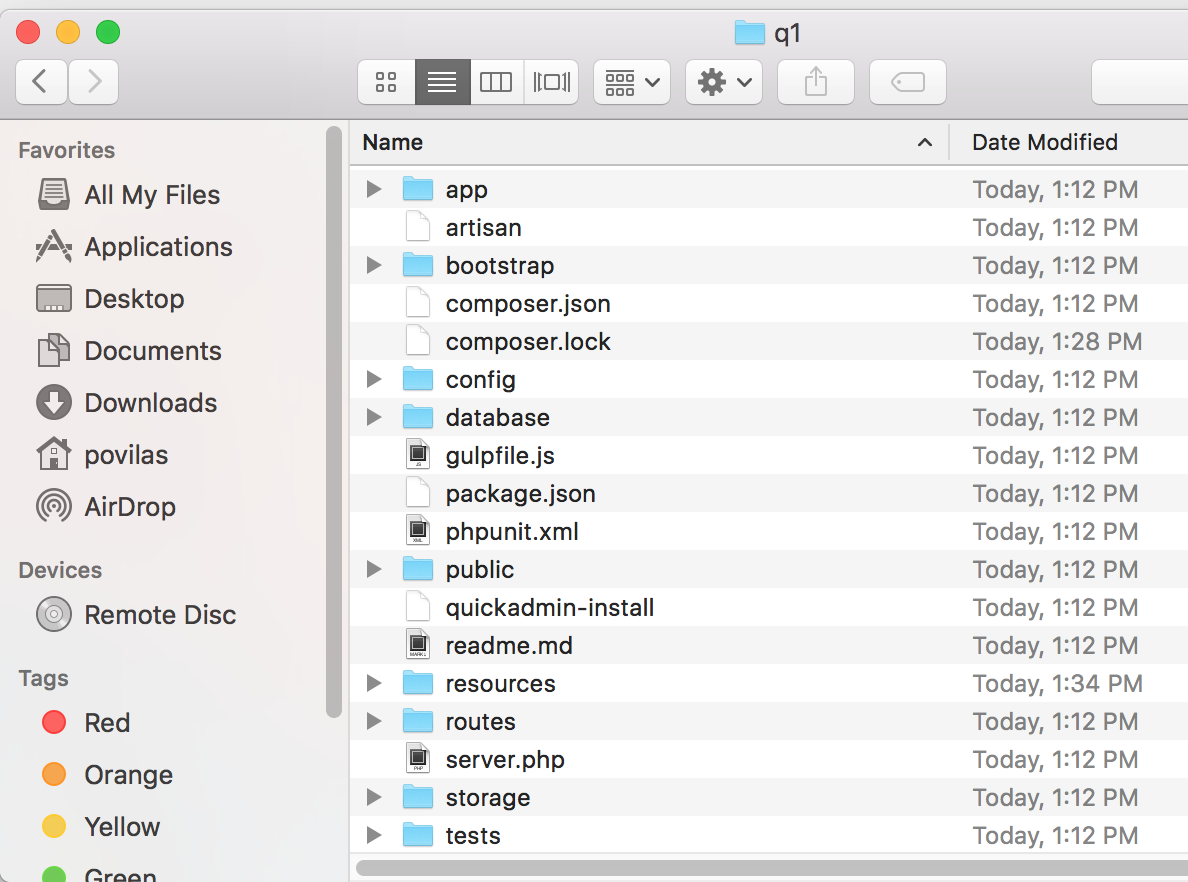1188x882 pixels.
Task: Click the Edit Tags toolbar icon
Action: coord(907,82)
